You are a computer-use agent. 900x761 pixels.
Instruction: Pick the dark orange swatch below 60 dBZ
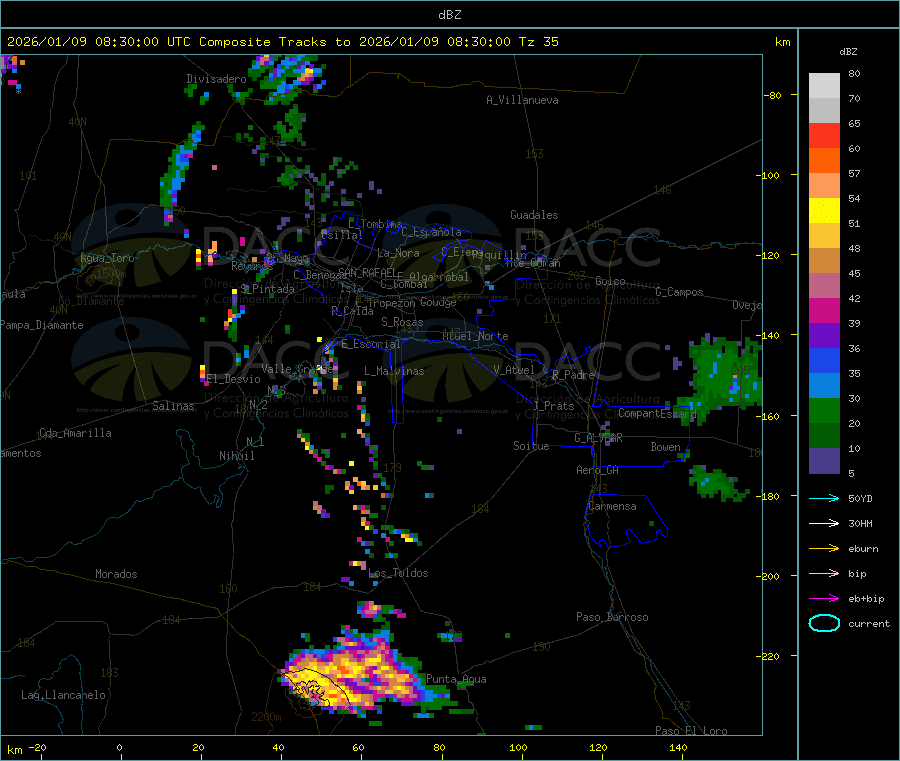click(824, 161)
